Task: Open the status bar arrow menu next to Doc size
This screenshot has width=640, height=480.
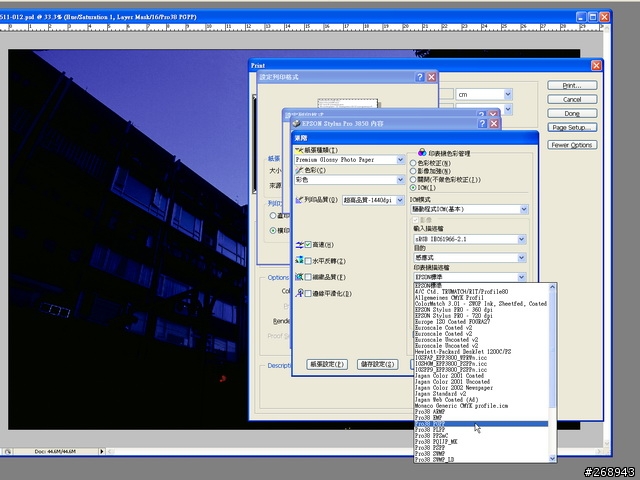Action: 102,451
